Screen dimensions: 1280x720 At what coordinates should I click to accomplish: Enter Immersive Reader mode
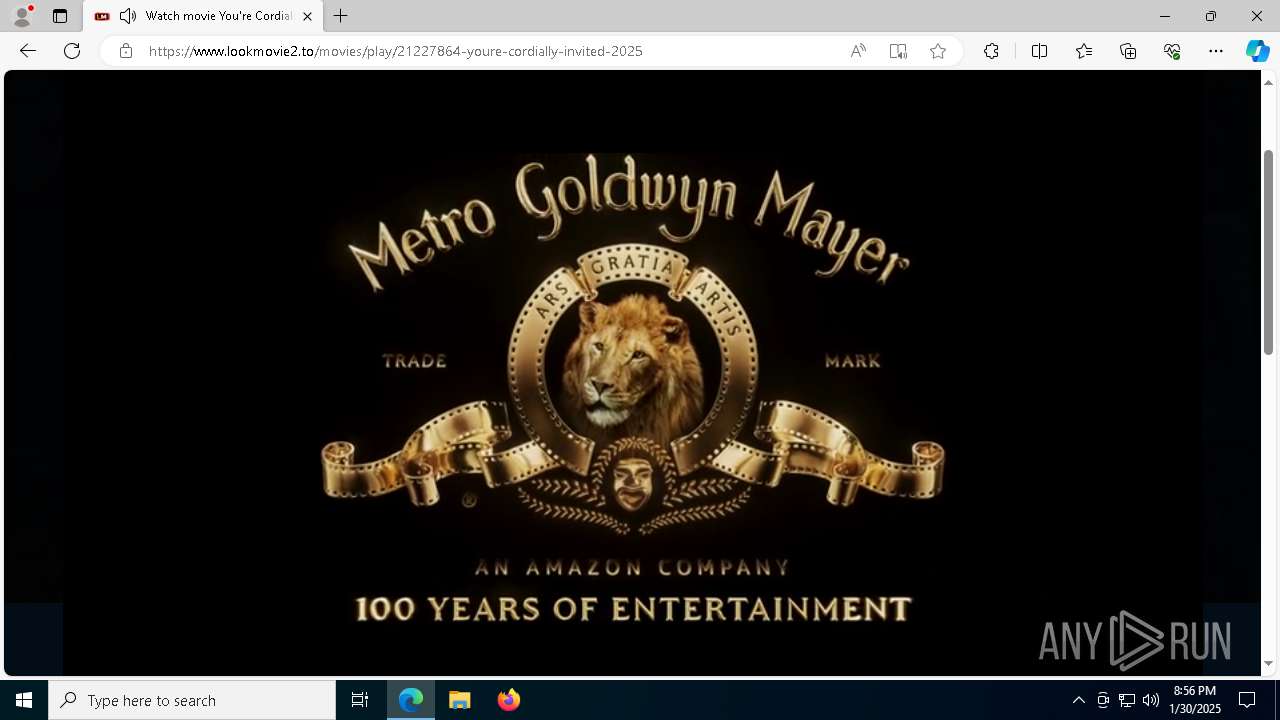coord(898,51)
